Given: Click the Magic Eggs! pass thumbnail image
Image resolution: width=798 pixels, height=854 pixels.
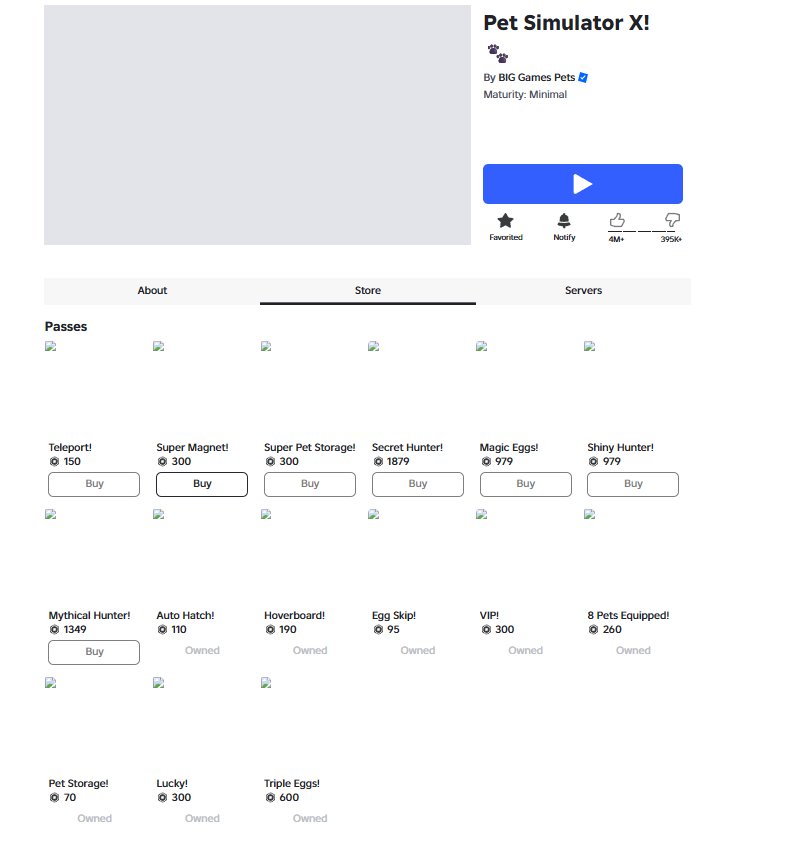Looking at the screenshot, I should 482,346.
